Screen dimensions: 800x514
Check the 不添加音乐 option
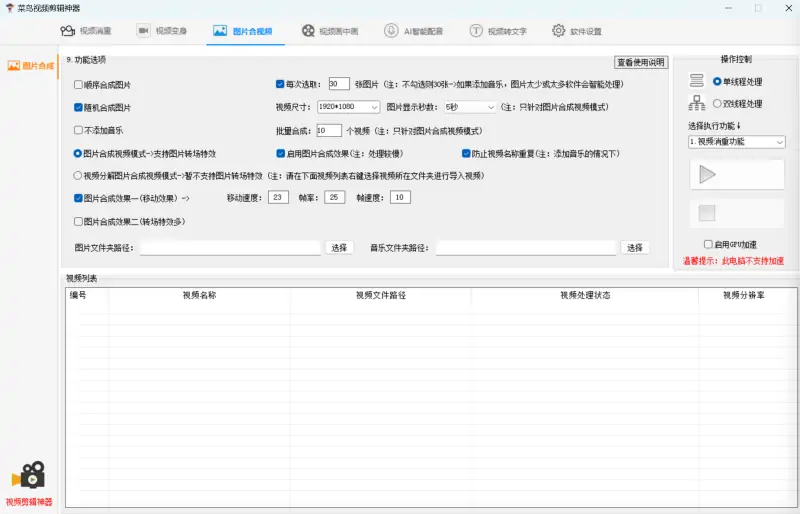coord(78,130)
